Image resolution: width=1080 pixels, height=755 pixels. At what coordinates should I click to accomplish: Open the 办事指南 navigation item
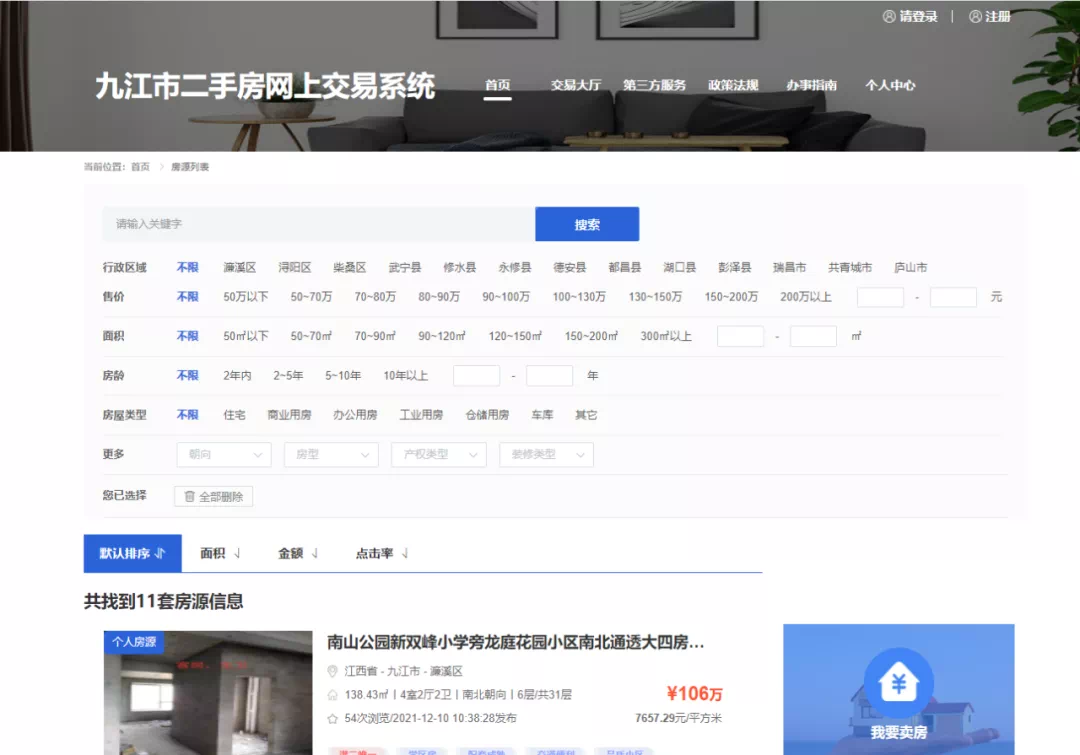coord(812,85)
